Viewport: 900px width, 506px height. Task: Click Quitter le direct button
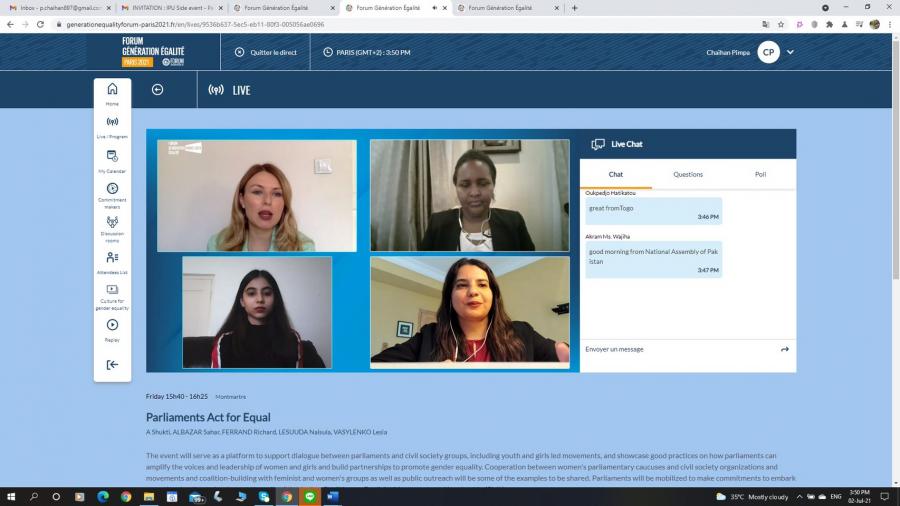coord(266,52)
